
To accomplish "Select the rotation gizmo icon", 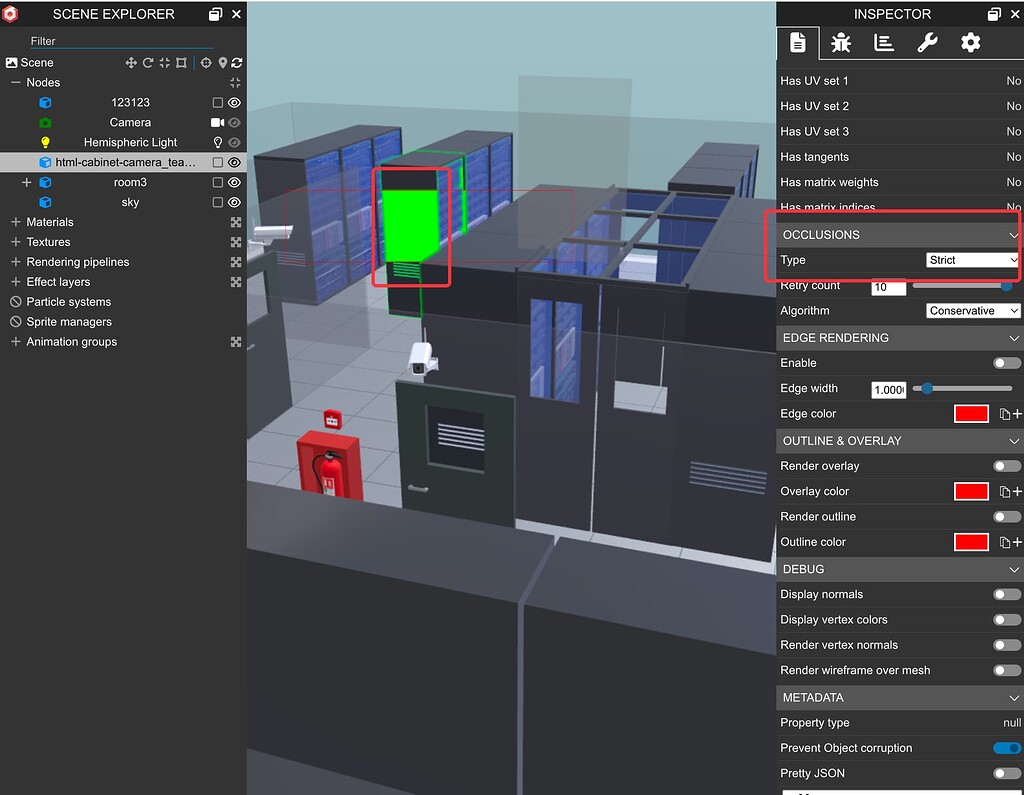I will click(147, 62).
